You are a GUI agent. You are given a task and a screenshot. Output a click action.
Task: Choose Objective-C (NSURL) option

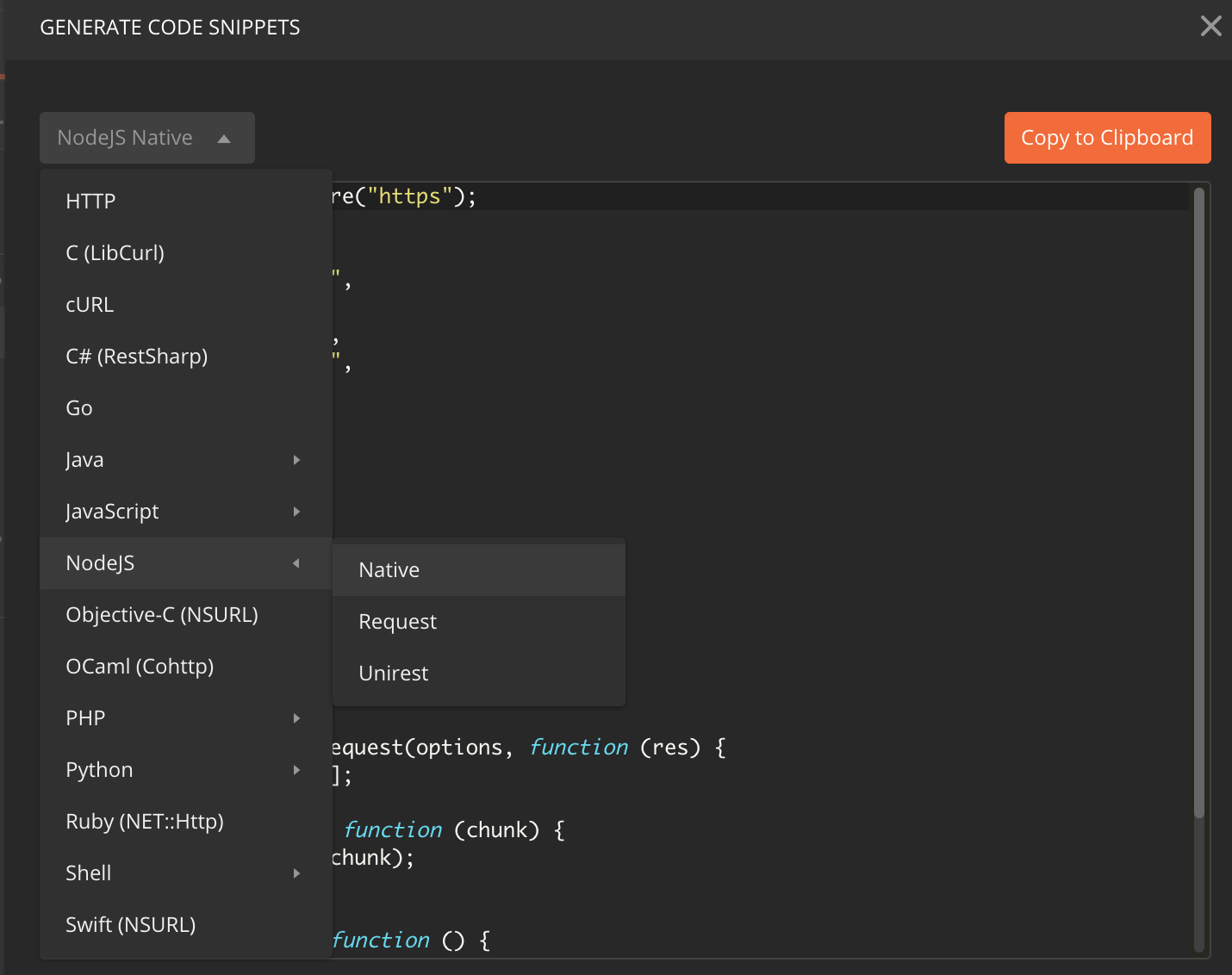pos(186,615)
